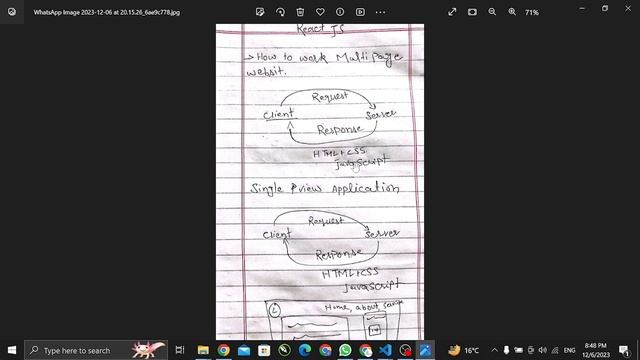Open the Windows Start menu
This screenshot has width=640, height=360.
click(x=12, y=350)
